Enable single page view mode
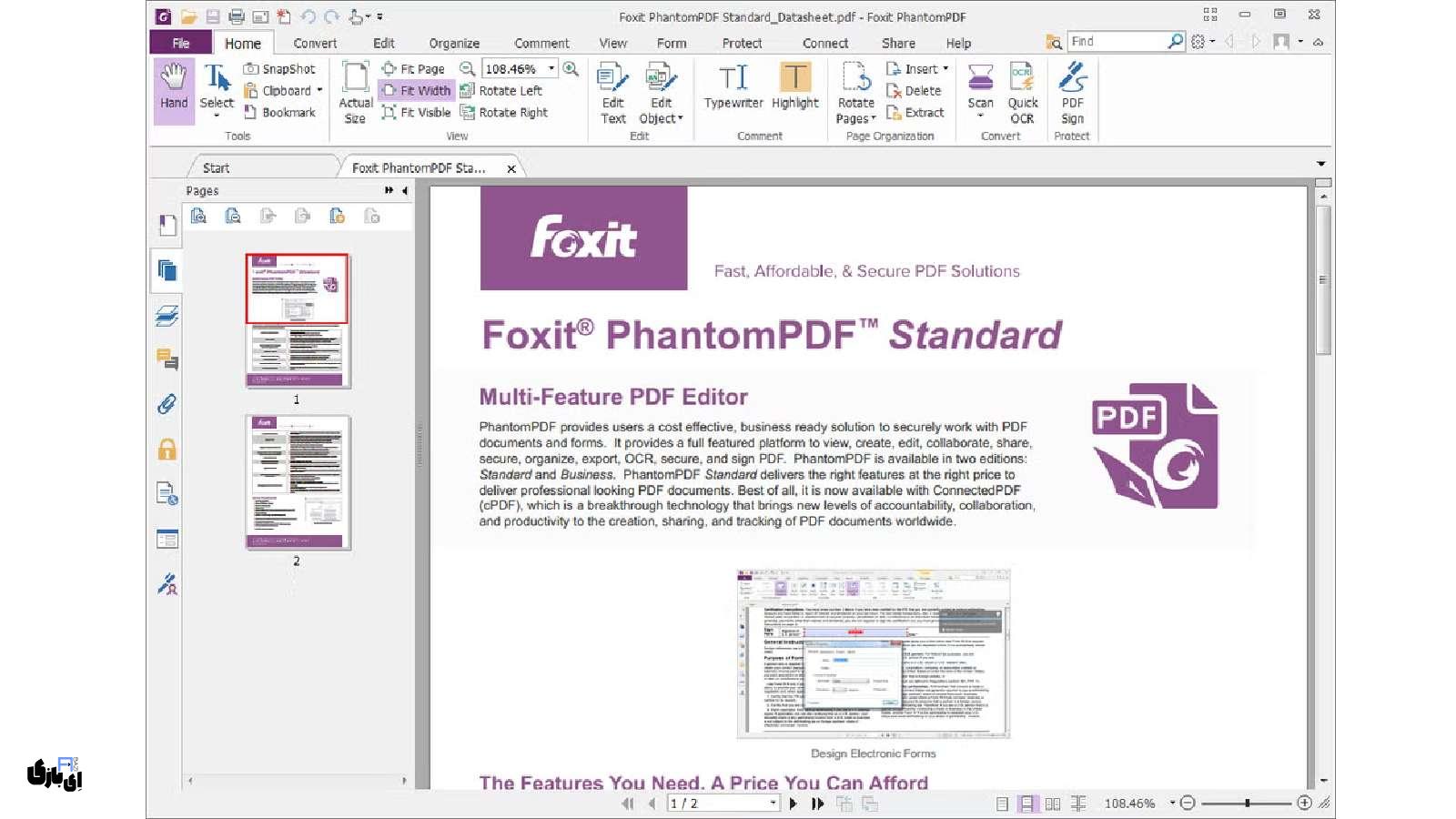Image resolution: width=1456 pixels, height=819 pixels. pyautogui.click(x=1002, y=804)
